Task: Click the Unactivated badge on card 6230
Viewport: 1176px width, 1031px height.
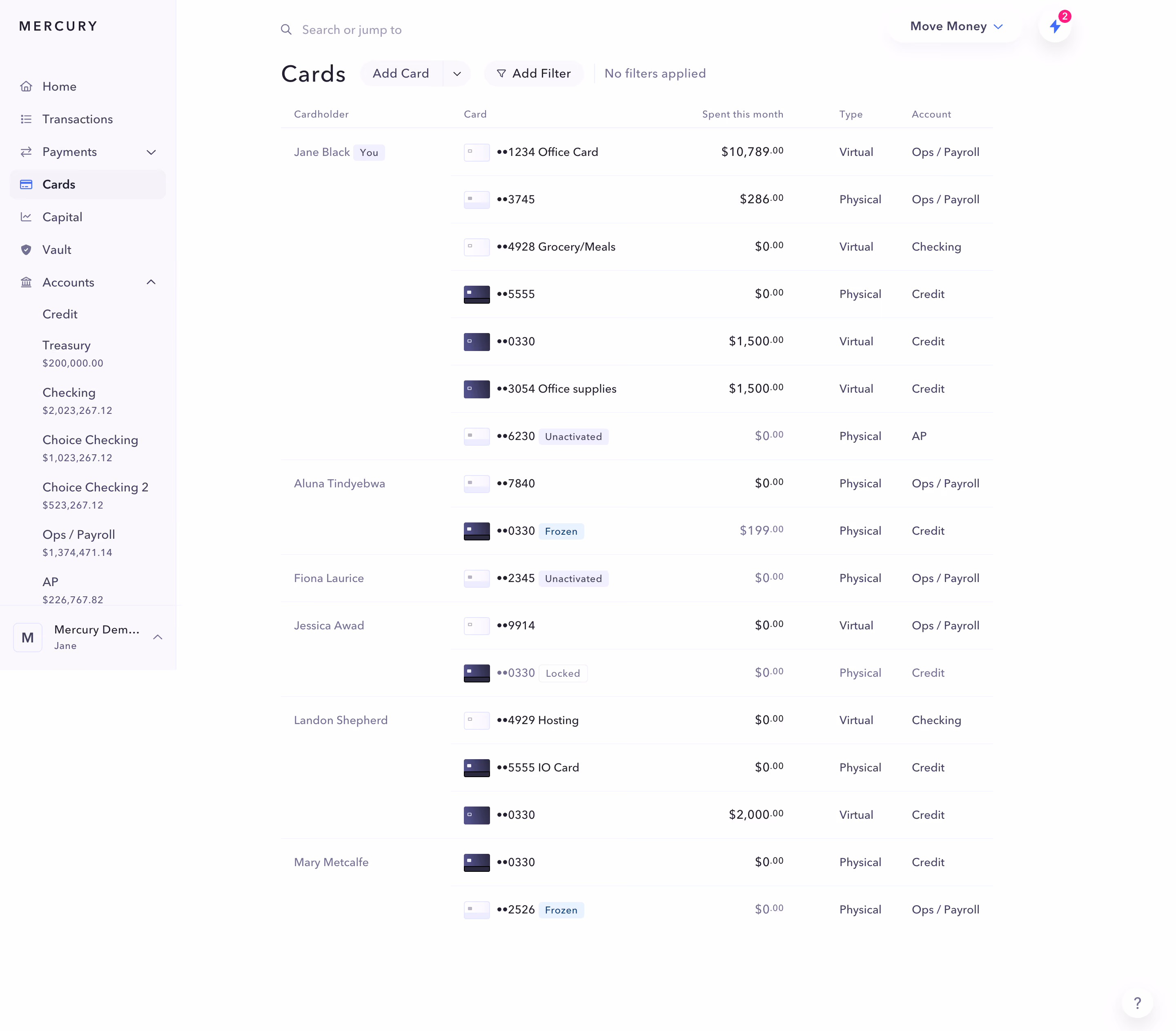Action: (x=573, y=436)
